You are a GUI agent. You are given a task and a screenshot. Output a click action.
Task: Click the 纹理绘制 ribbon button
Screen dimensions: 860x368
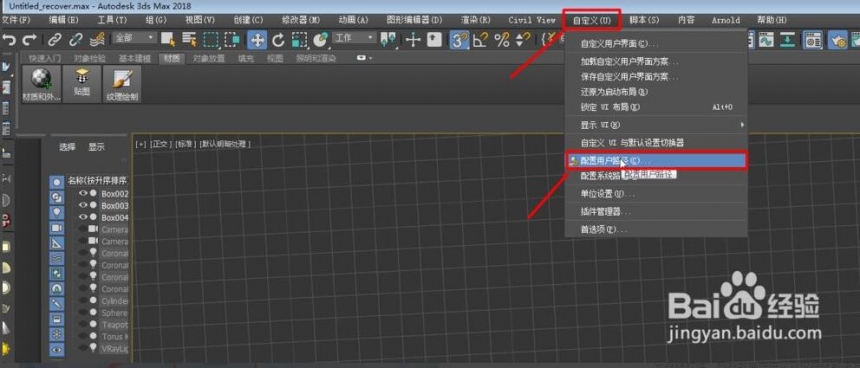(x=122, y=84)
